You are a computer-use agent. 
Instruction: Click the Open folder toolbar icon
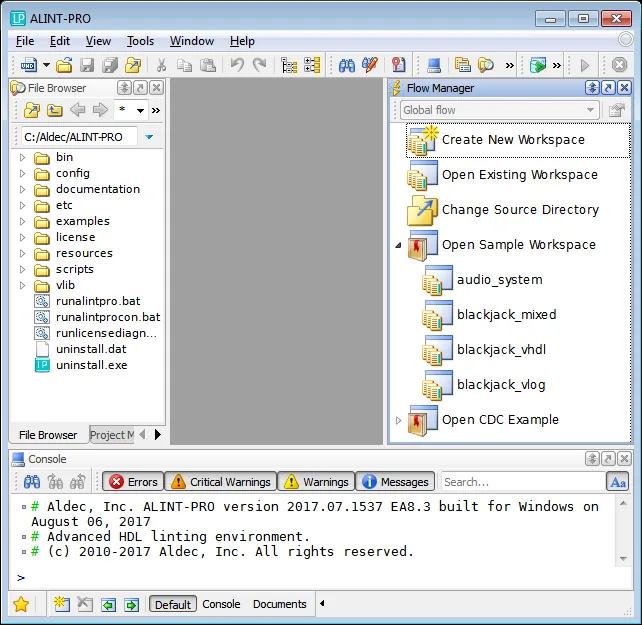64,65
